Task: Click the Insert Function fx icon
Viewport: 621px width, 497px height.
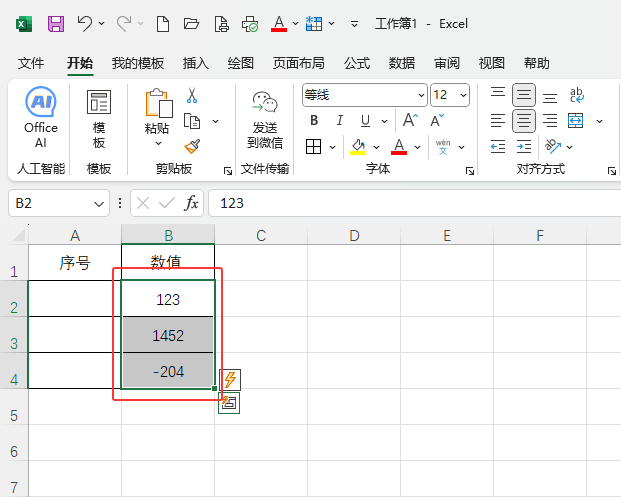Action: point(191,203)
